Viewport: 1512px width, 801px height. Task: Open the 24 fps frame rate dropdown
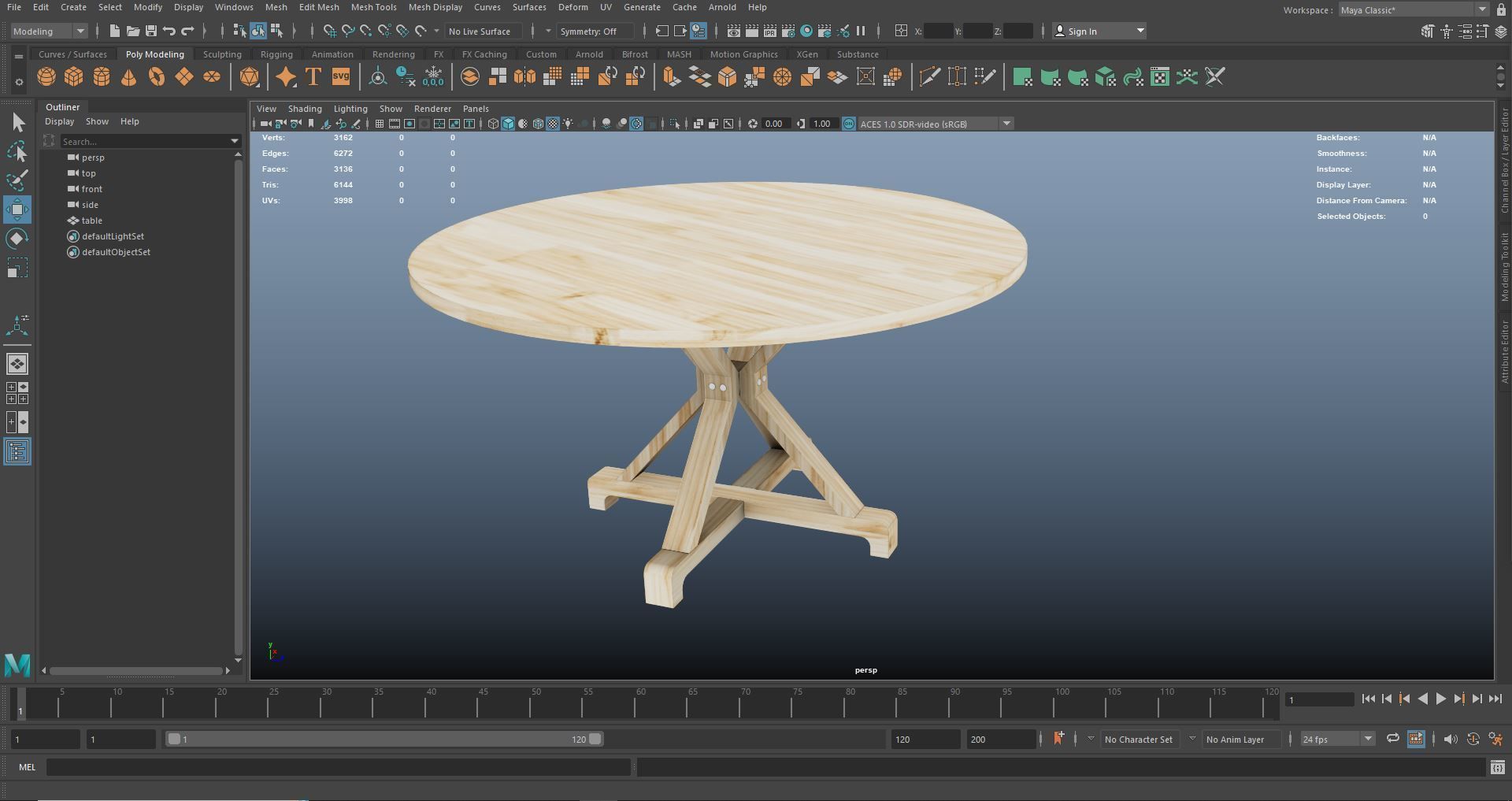click(1337, 740)
